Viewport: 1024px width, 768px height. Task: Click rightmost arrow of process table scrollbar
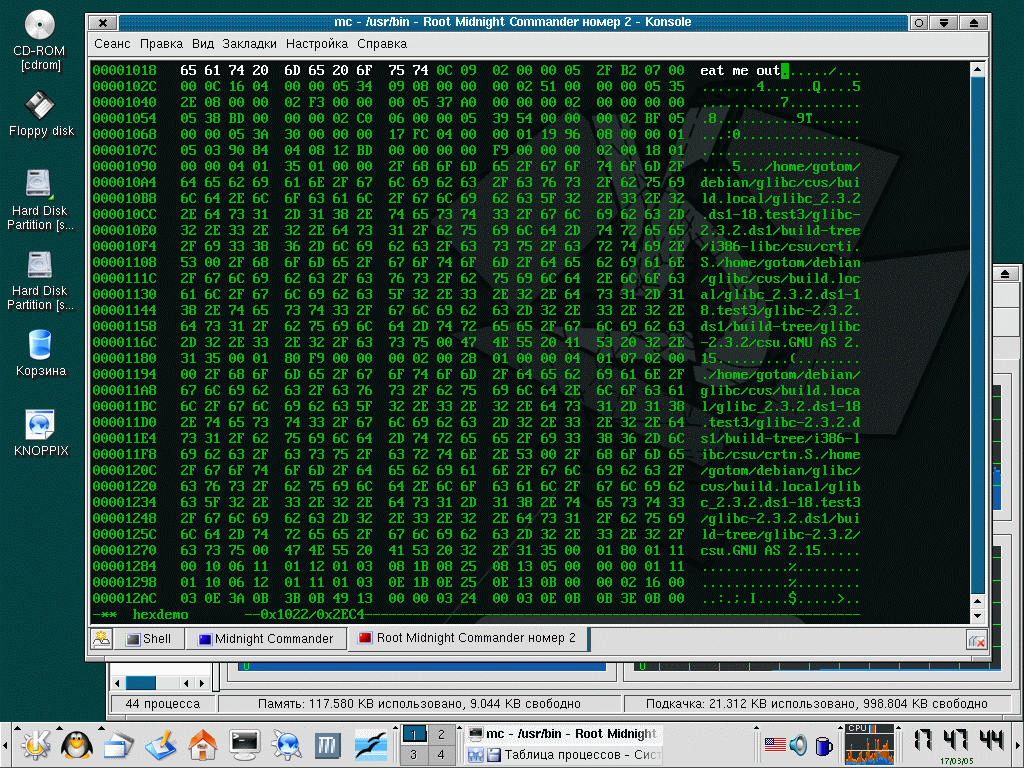tap(202, 683)
